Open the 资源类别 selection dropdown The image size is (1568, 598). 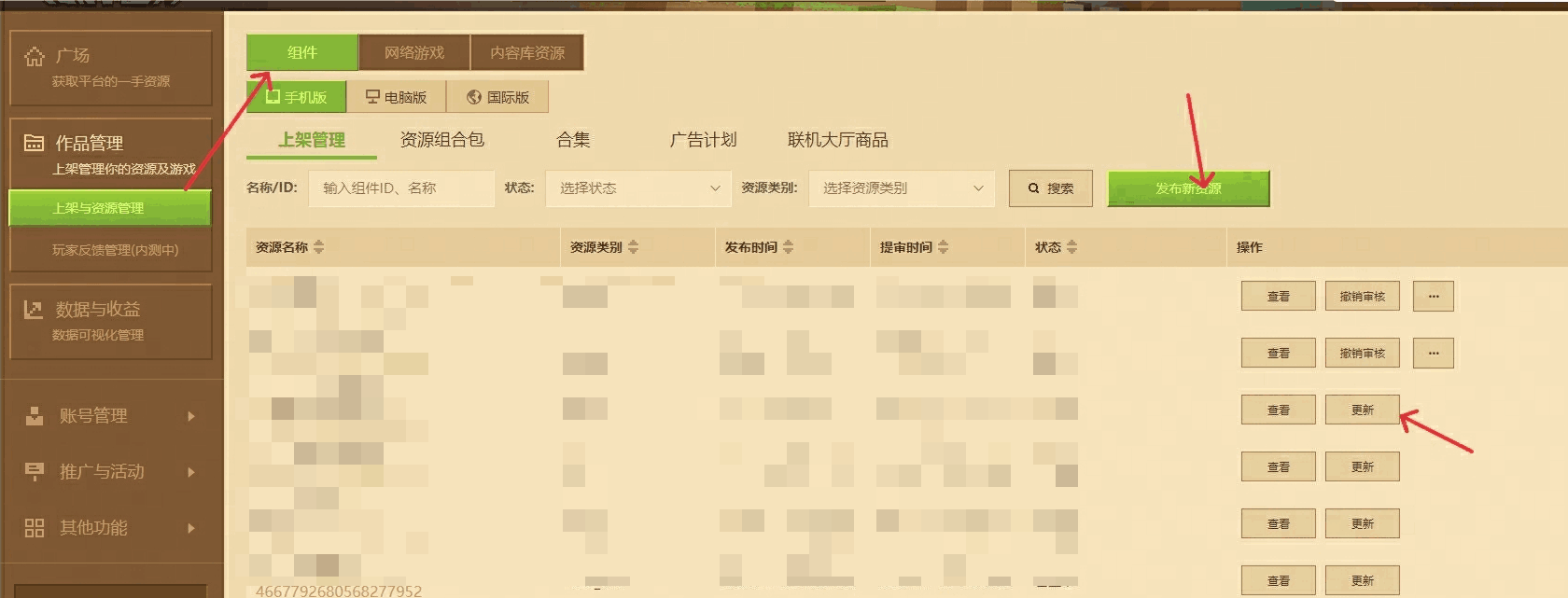coord(902,188)
